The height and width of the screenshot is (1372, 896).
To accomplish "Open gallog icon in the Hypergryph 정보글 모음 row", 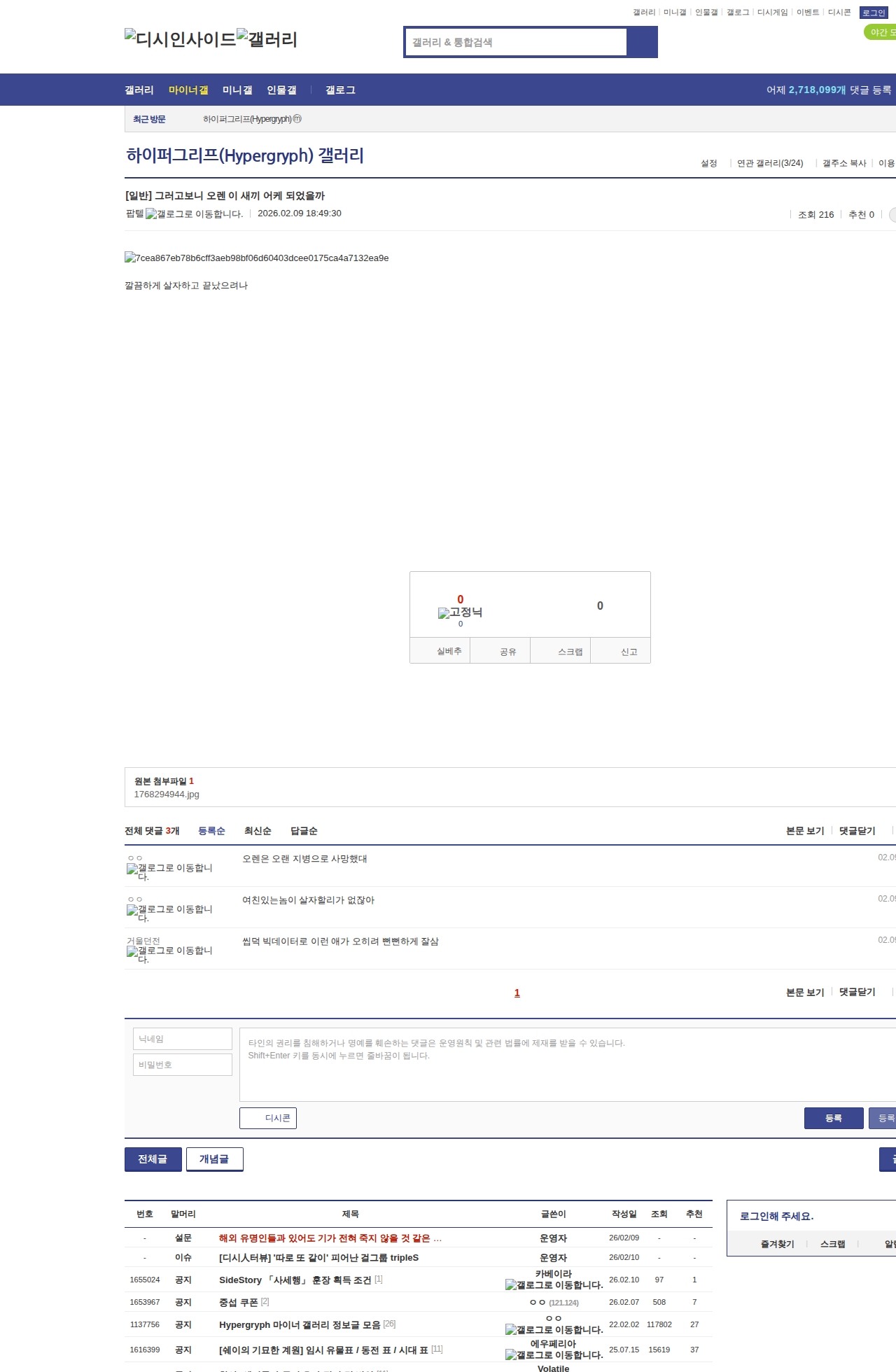I will point(554,1330).
